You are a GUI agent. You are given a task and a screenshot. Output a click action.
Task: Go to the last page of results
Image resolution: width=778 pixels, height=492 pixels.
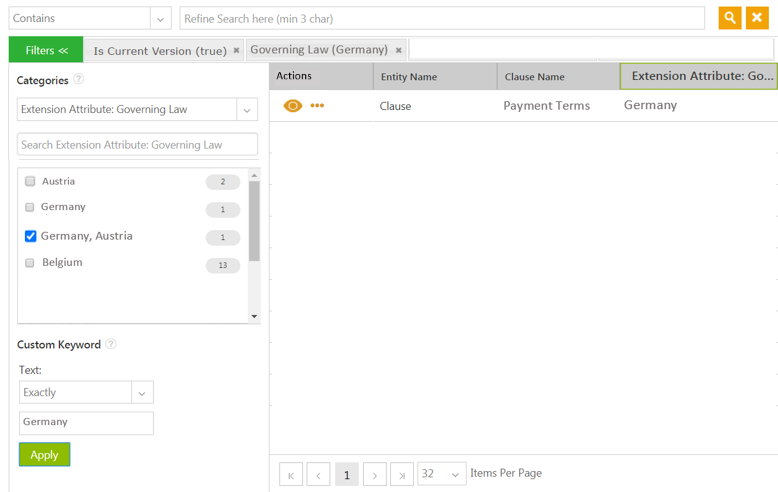click(402, 474)
